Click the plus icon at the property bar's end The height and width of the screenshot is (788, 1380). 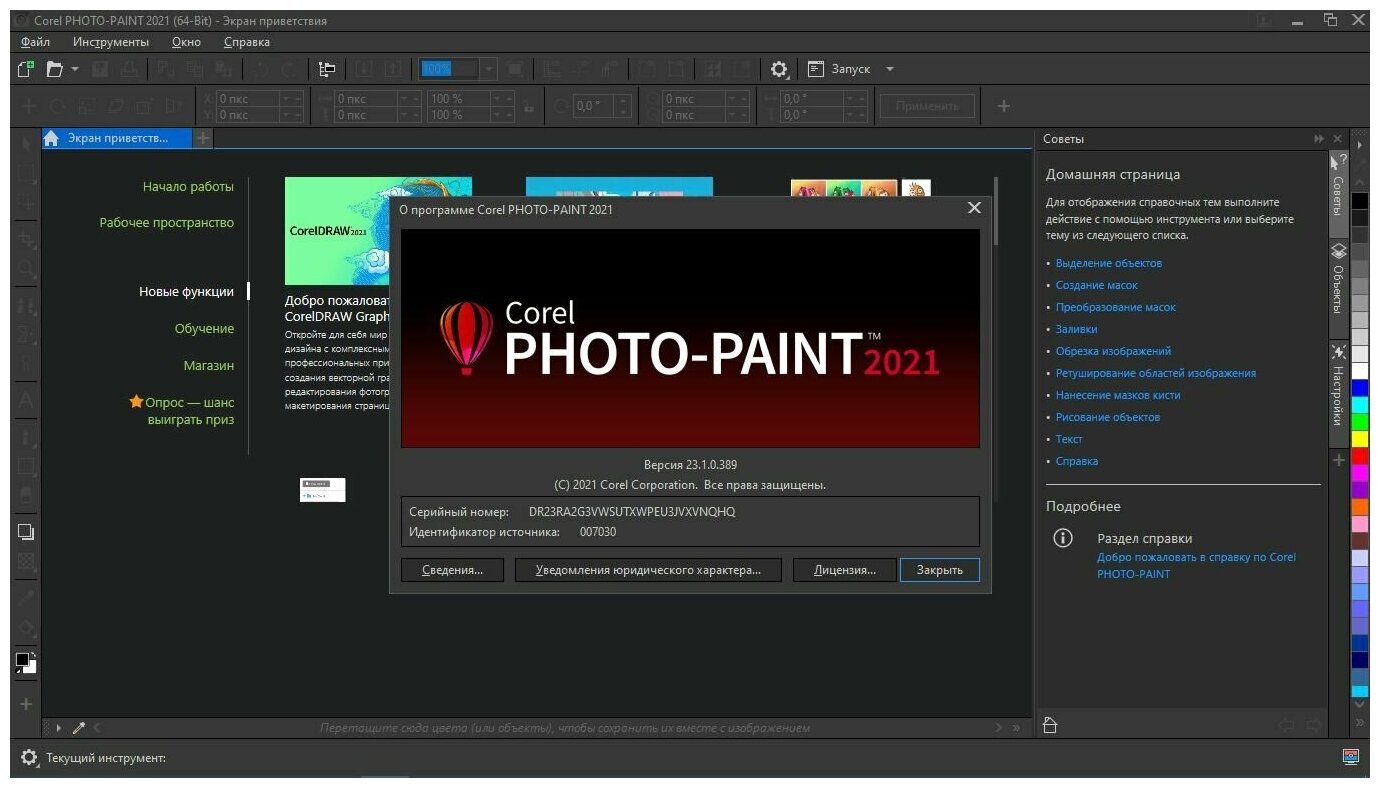point(1004,106)
